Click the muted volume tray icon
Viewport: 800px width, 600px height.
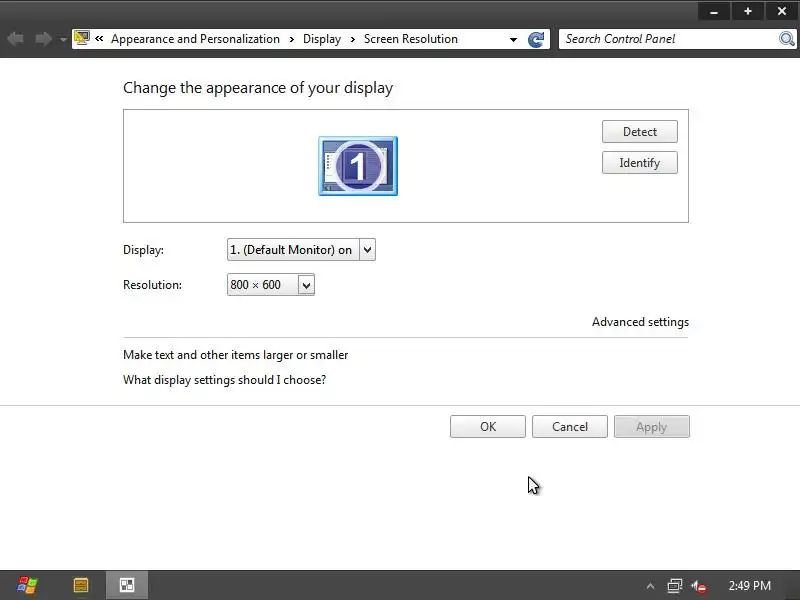699,586
